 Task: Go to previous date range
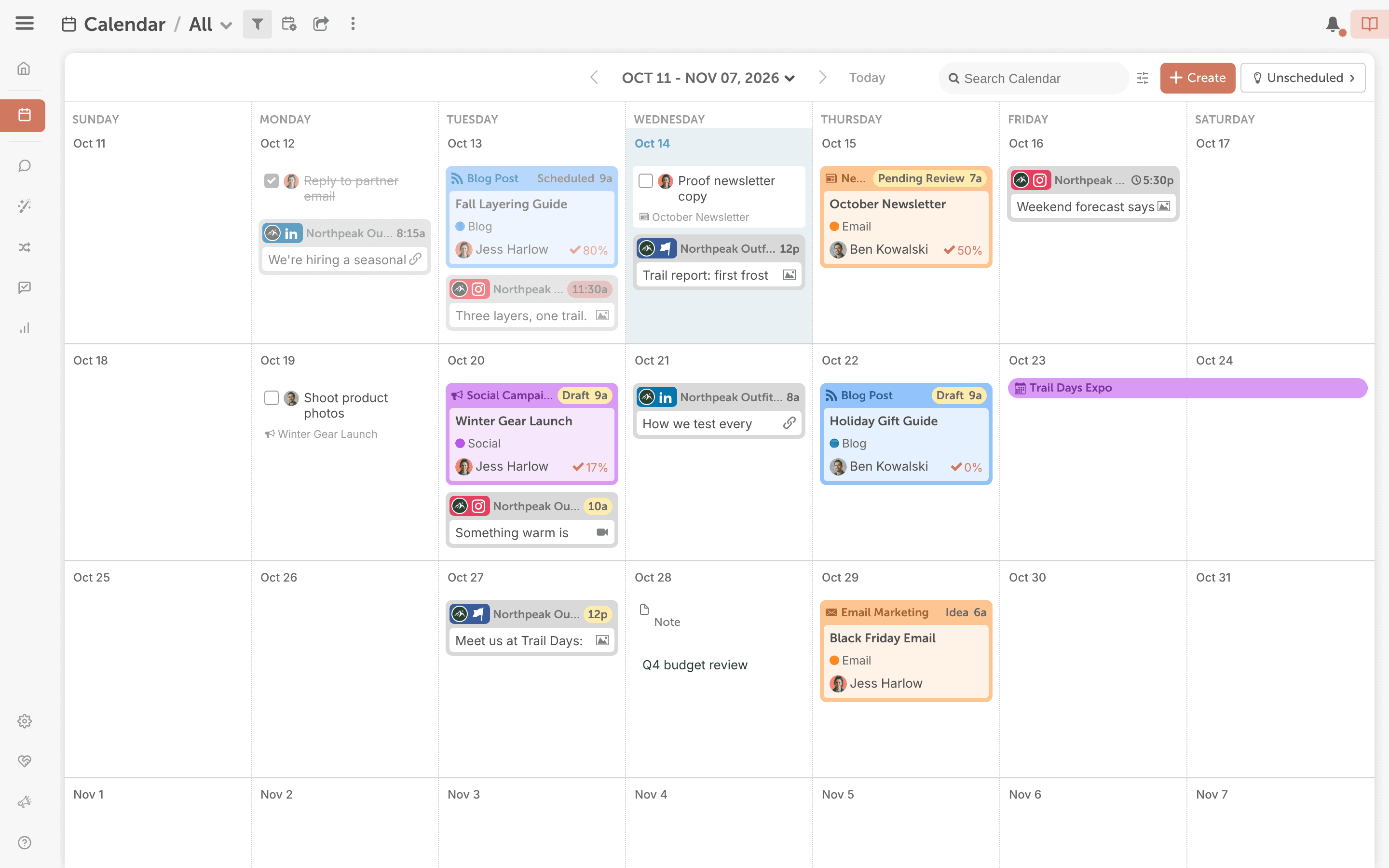(594, 78)
